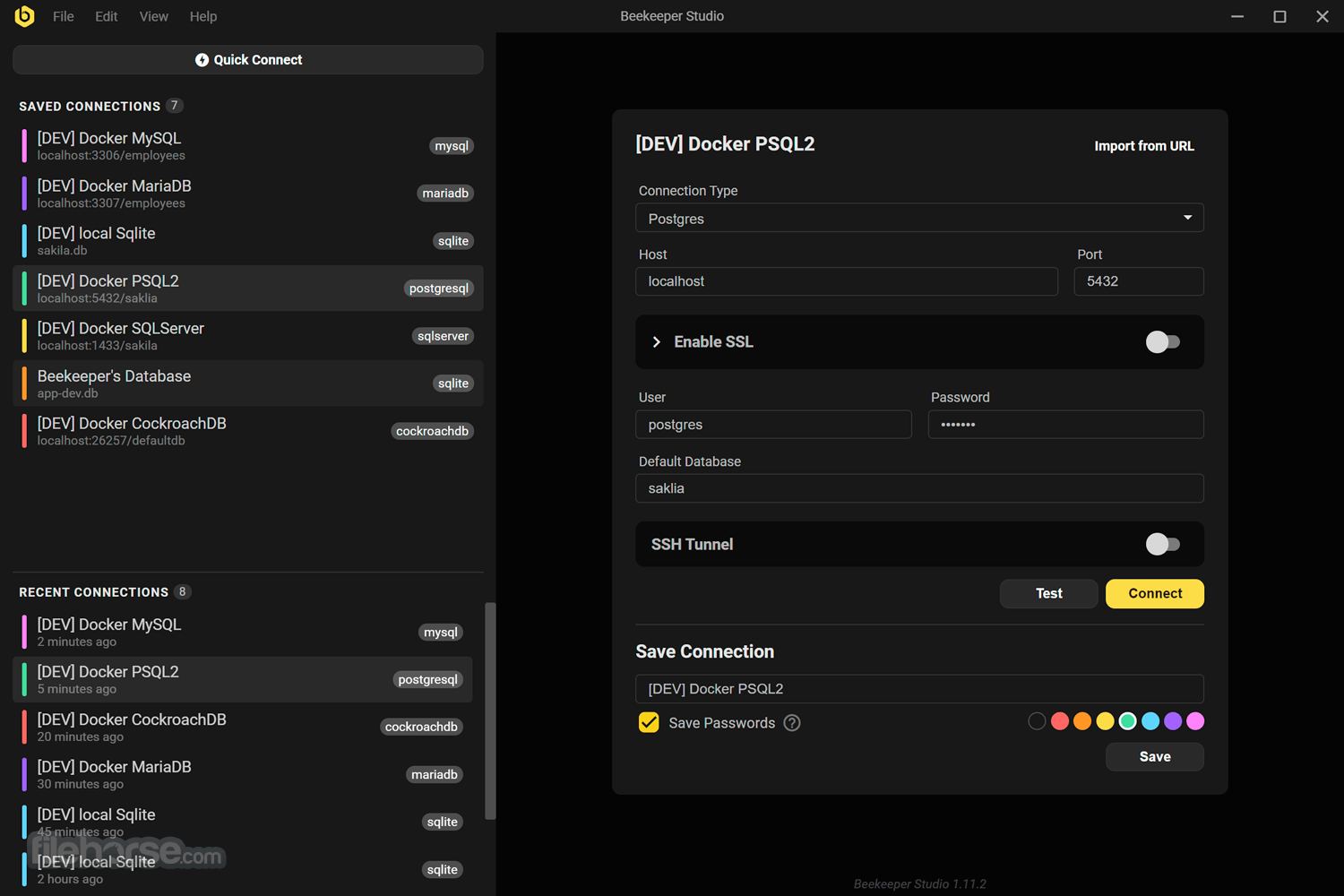The image size is (1344, 896).
Task: Select saved connection [DEV] Docker MySQL
Action: coord(248,146)
